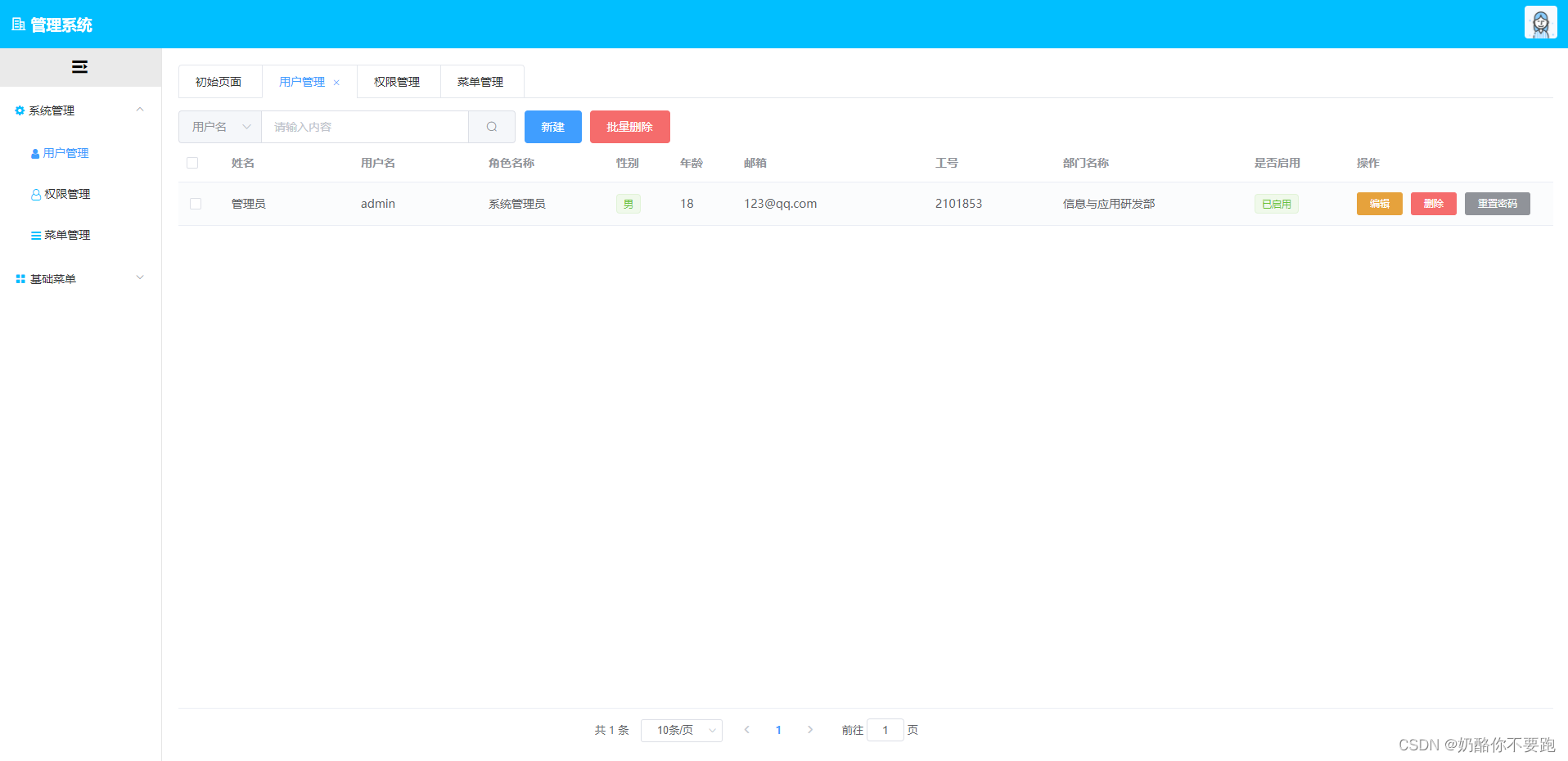
Task: Check the checkbox on the admin row
Action: coord(195,203)
